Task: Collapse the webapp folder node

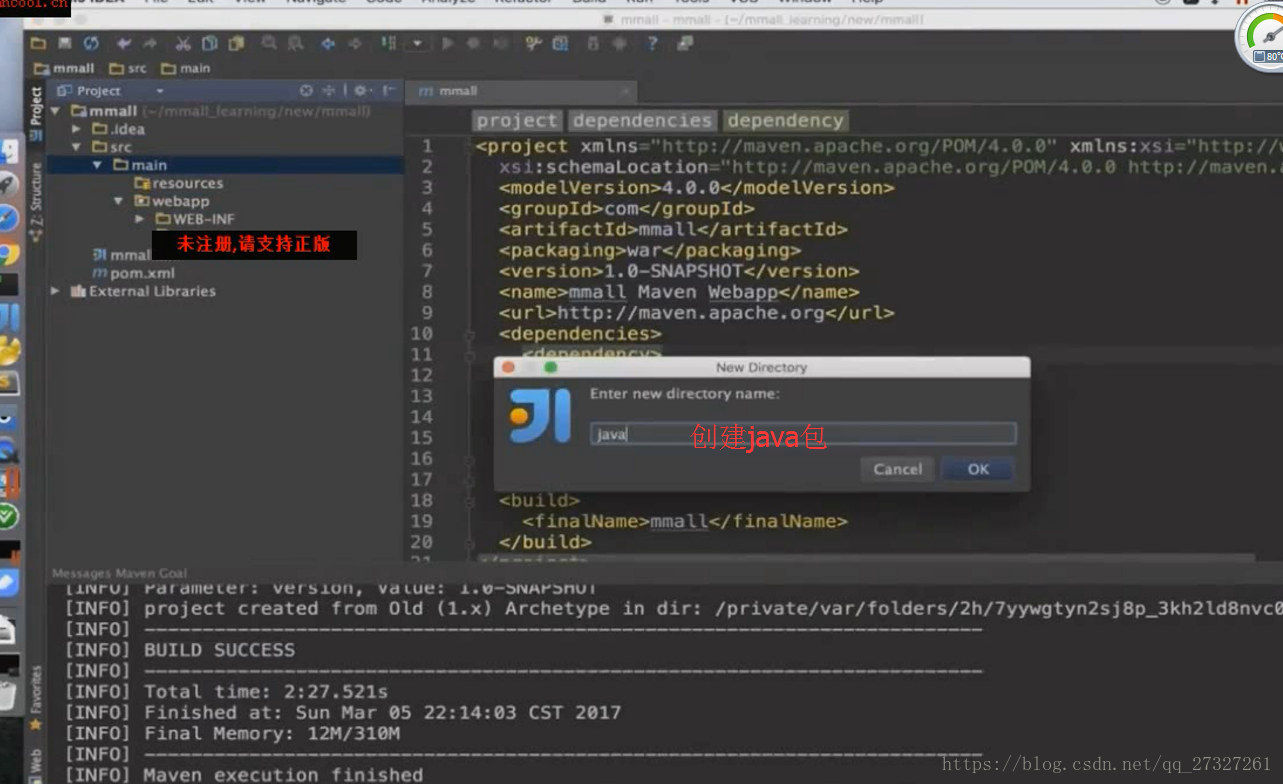Action: point(118,201)
